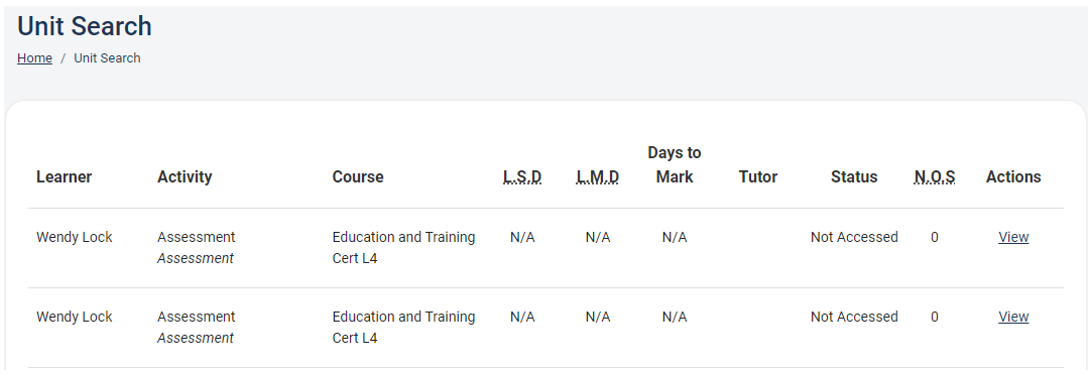Click the Unit Search page heading
The width and height of the screenshot is (1092, 379).
pyautogui.click(x=84, y=26)
